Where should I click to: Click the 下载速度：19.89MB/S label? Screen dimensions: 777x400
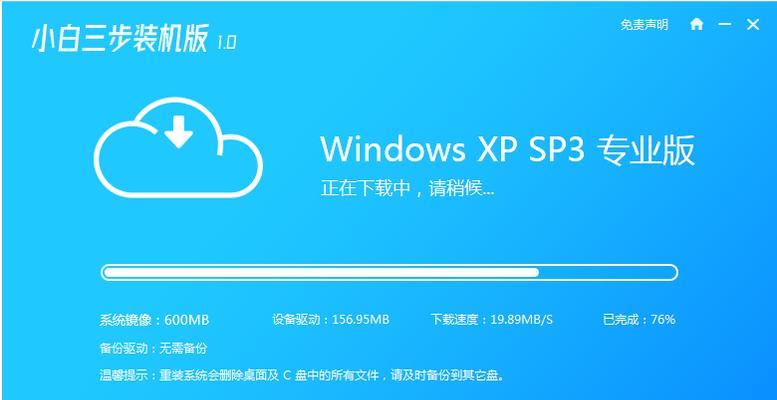pyautogui.click(x=492, y=320)
